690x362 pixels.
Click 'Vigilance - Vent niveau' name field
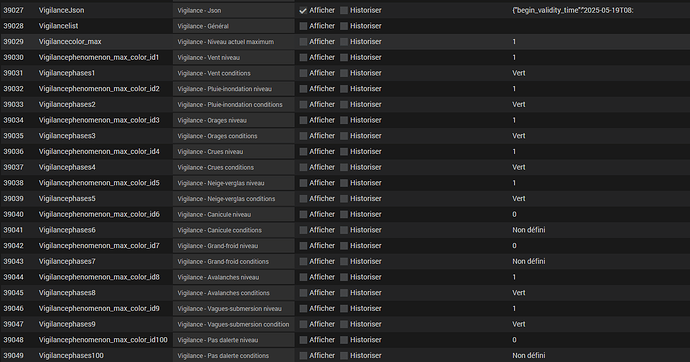coord(234,58)
